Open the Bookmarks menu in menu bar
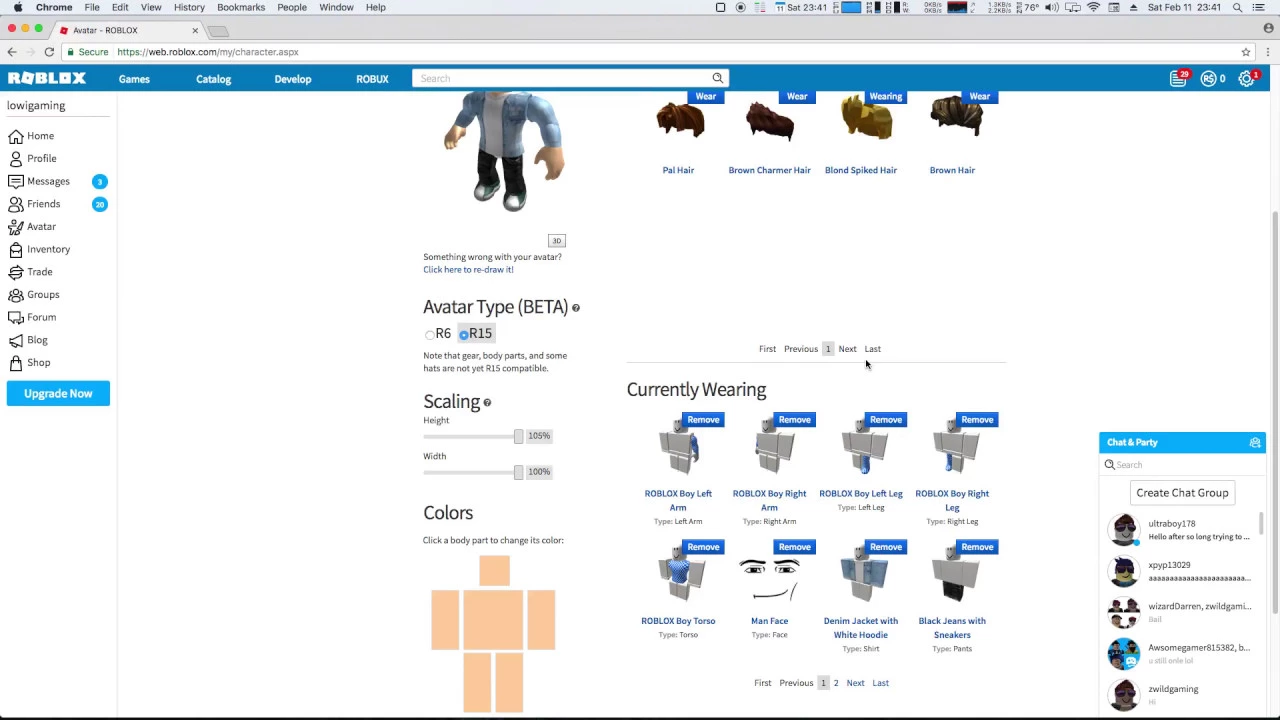Viewport: 1280px width, 720px height. [241, 7]
